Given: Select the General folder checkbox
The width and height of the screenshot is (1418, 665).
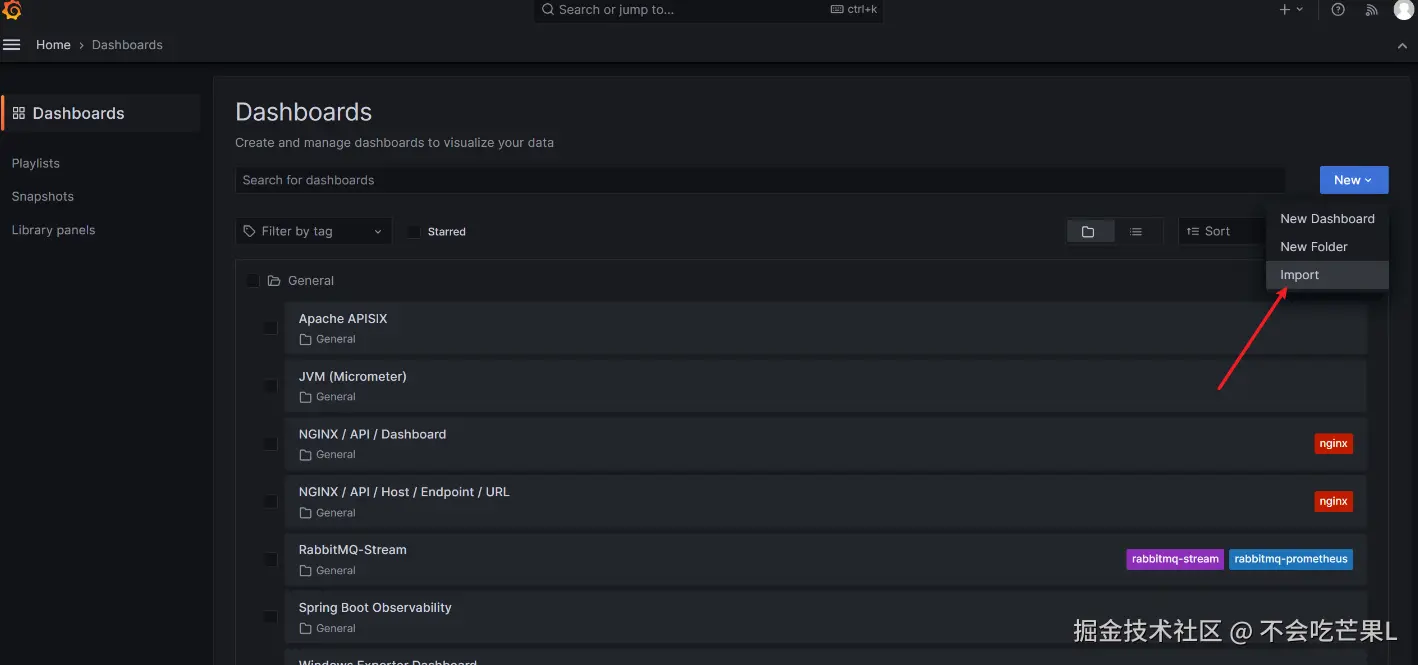Looking at the screenshot, I should coord(252,281).
